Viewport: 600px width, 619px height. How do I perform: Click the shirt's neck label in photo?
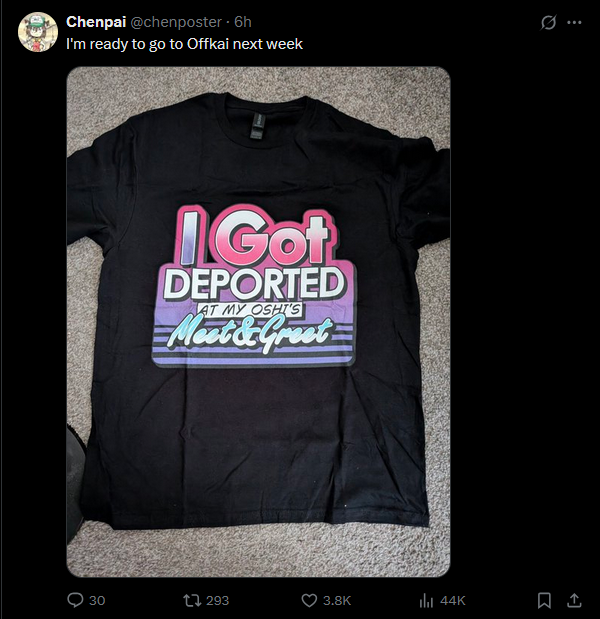coord(257,124)
